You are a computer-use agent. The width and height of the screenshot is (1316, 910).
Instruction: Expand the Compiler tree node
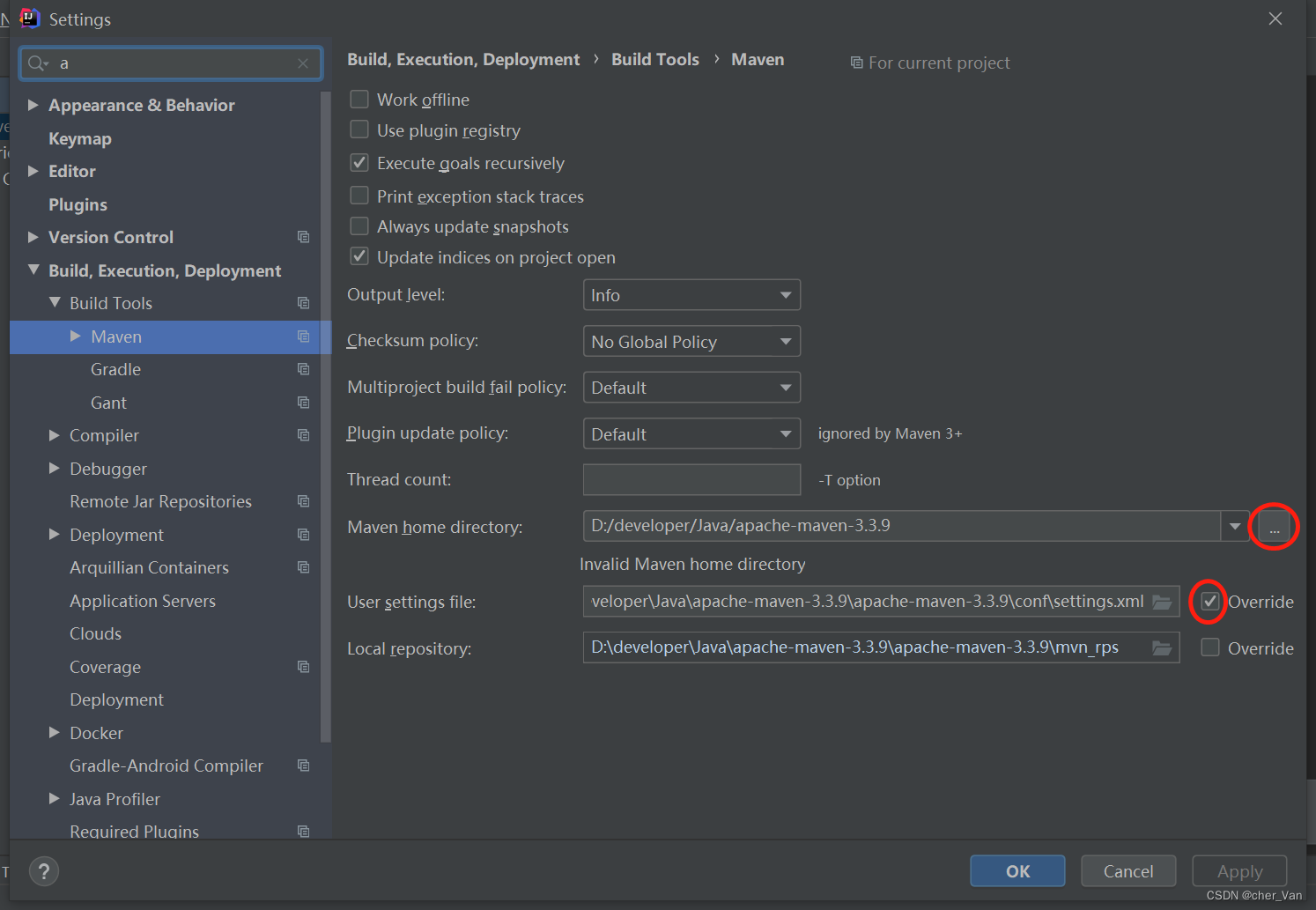(55, 435)
